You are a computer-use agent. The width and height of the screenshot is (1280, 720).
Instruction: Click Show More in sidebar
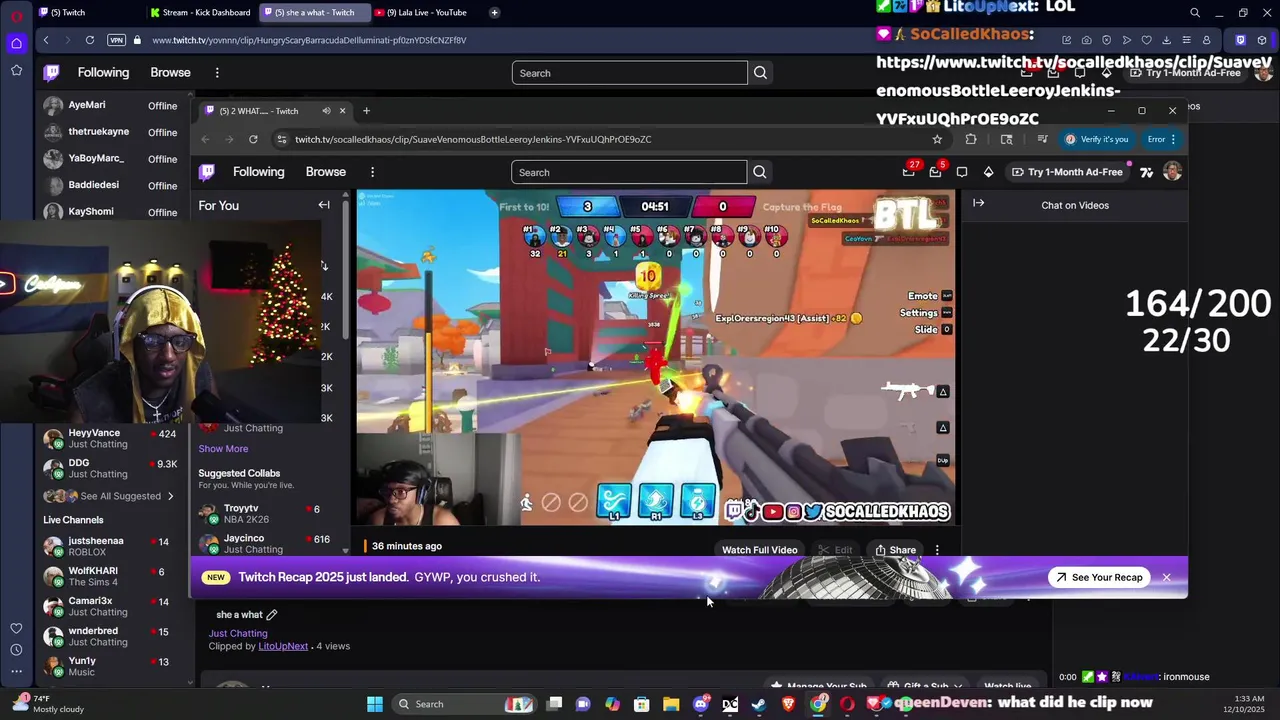point(223,449)
